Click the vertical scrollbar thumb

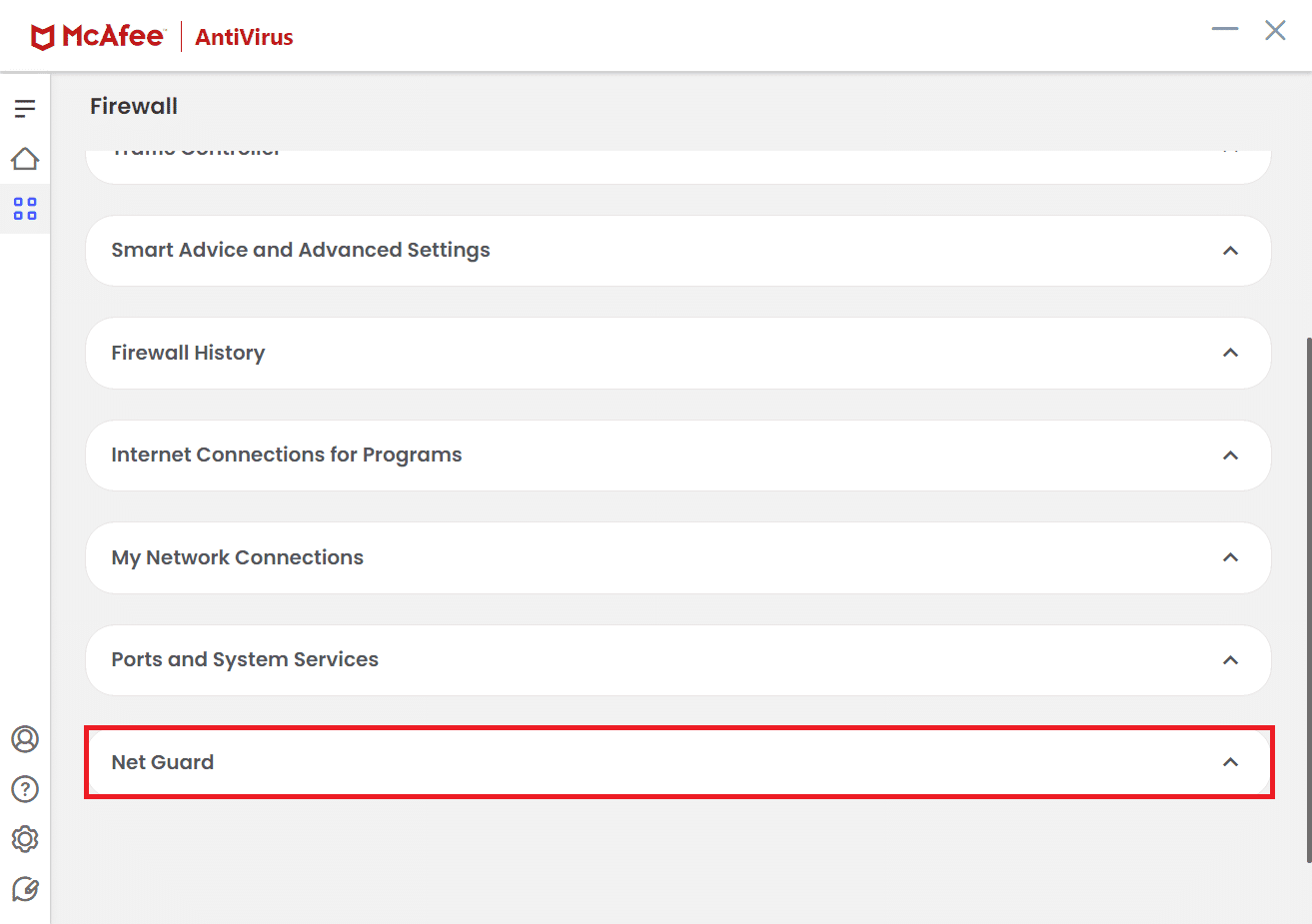tap(1308, 599)
